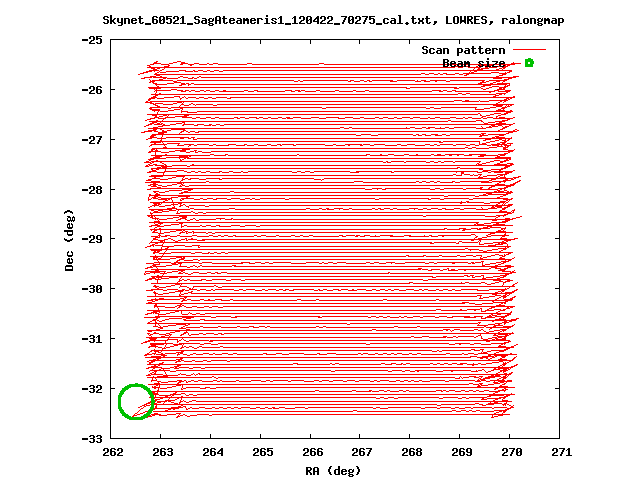Click the x-axis tick label 268
Screen dimensions: 640x480
point(411,452)
